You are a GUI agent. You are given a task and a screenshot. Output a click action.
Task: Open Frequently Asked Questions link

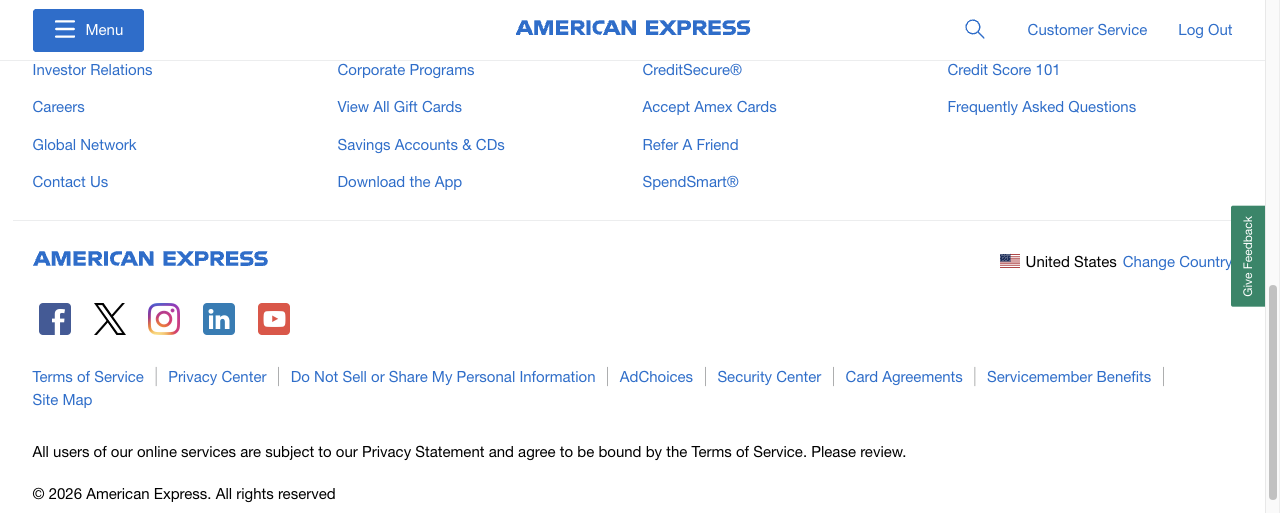pyautogui.click(x=1041, y=107)
